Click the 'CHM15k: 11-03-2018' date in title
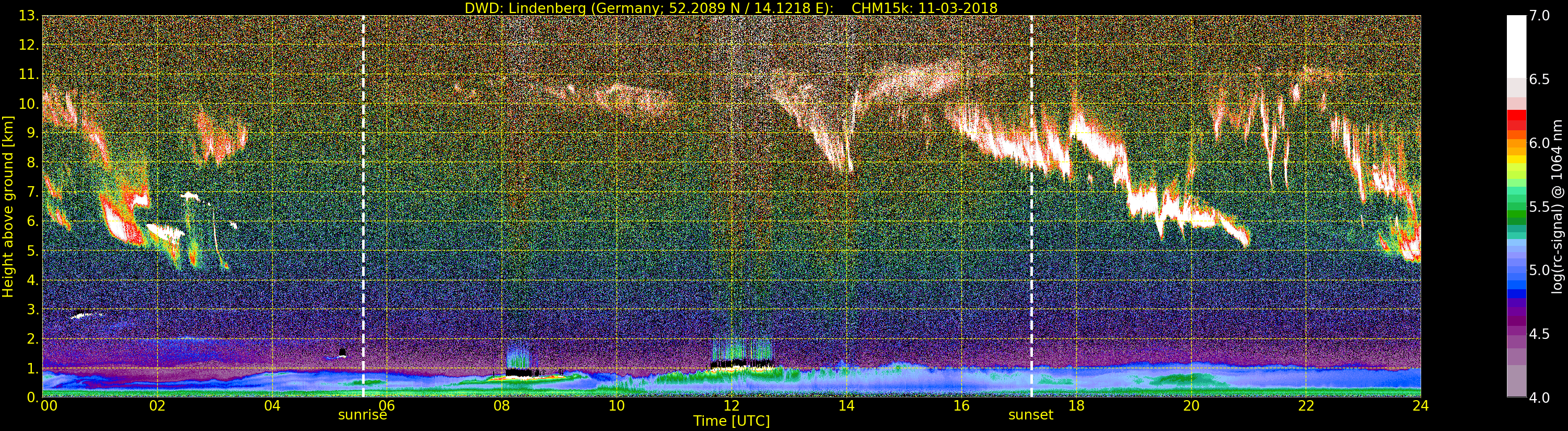Image resolution: width=1568 pixels, height=431 pixels. (924, 8)
